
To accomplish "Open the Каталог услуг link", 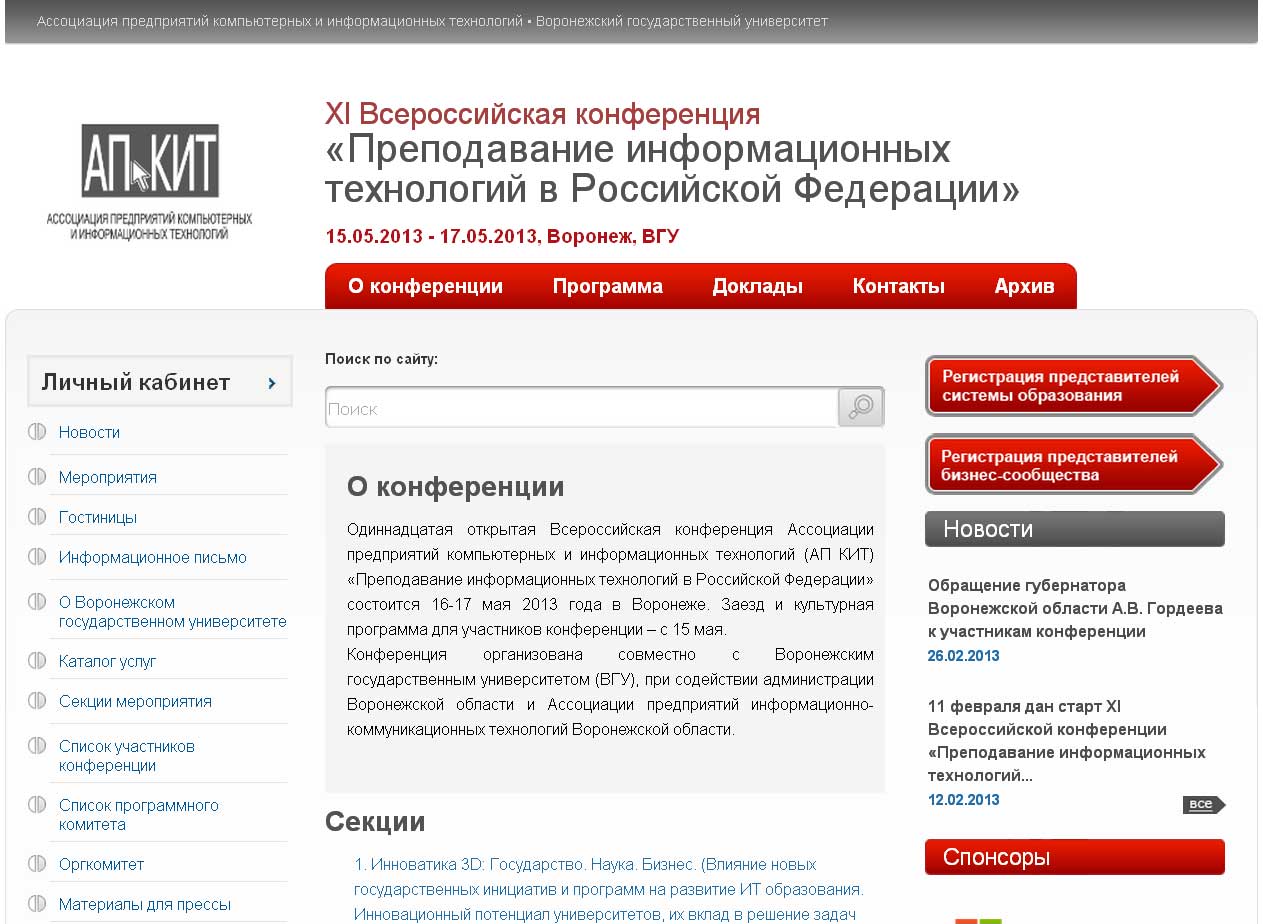I will (x=107, y=661).
